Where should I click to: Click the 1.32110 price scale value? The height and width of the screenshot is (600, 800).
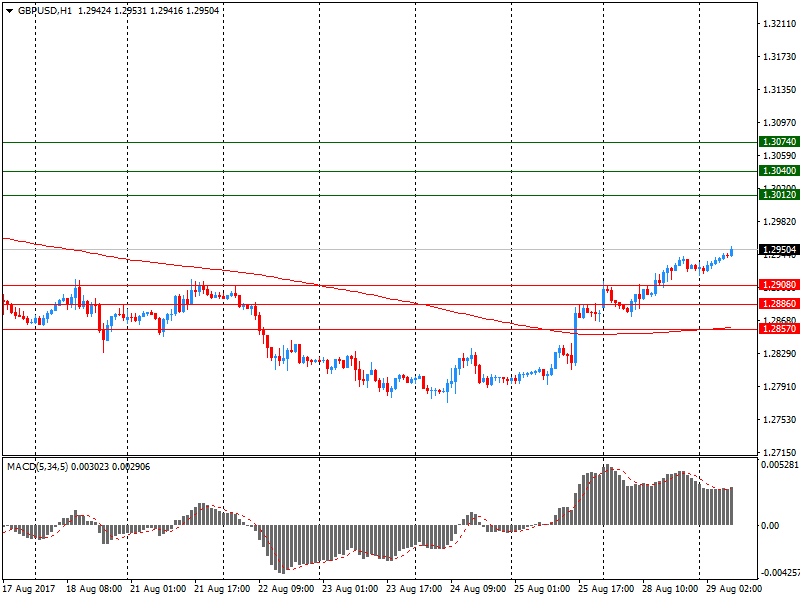(x=779, y=23)
